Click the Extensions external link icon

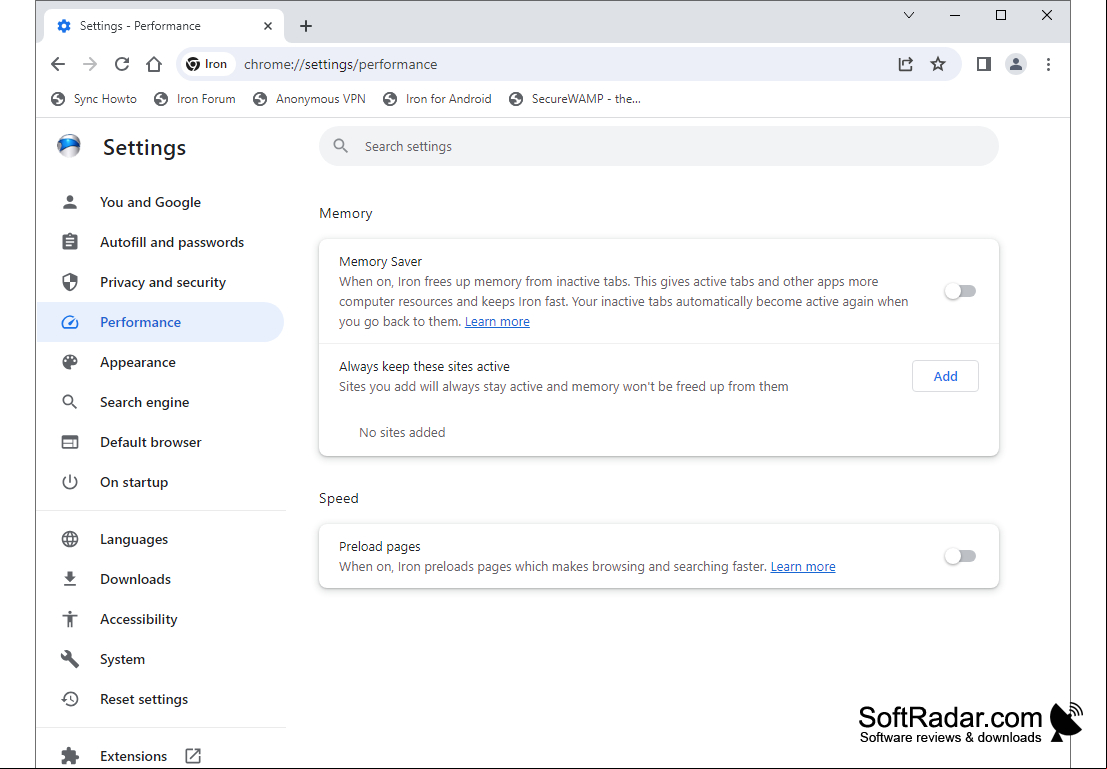pyautogui.click(x=193, y=756)
